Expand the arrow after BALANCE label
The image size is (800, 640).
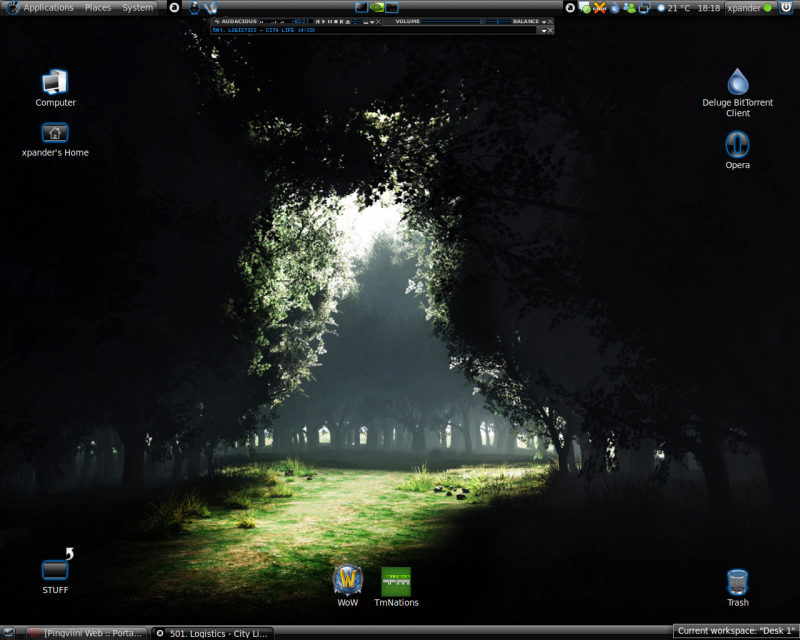coord(544,22)
